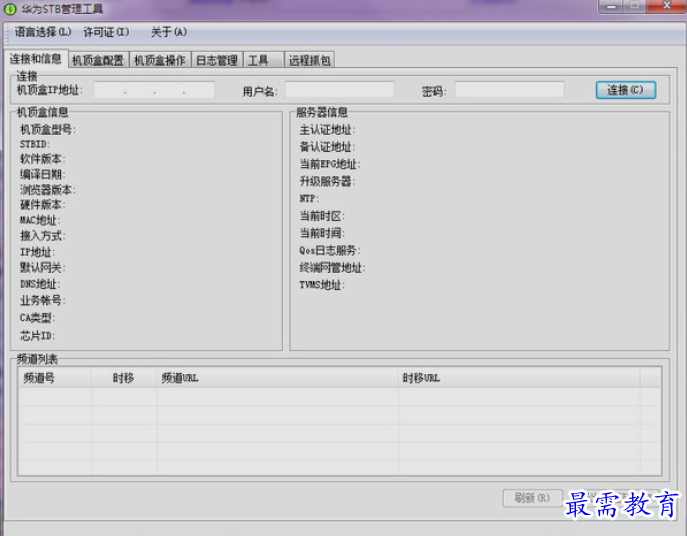The image size is (687, 536).
Task: Click the 备认证地址 label
Action: click(327, 147)
